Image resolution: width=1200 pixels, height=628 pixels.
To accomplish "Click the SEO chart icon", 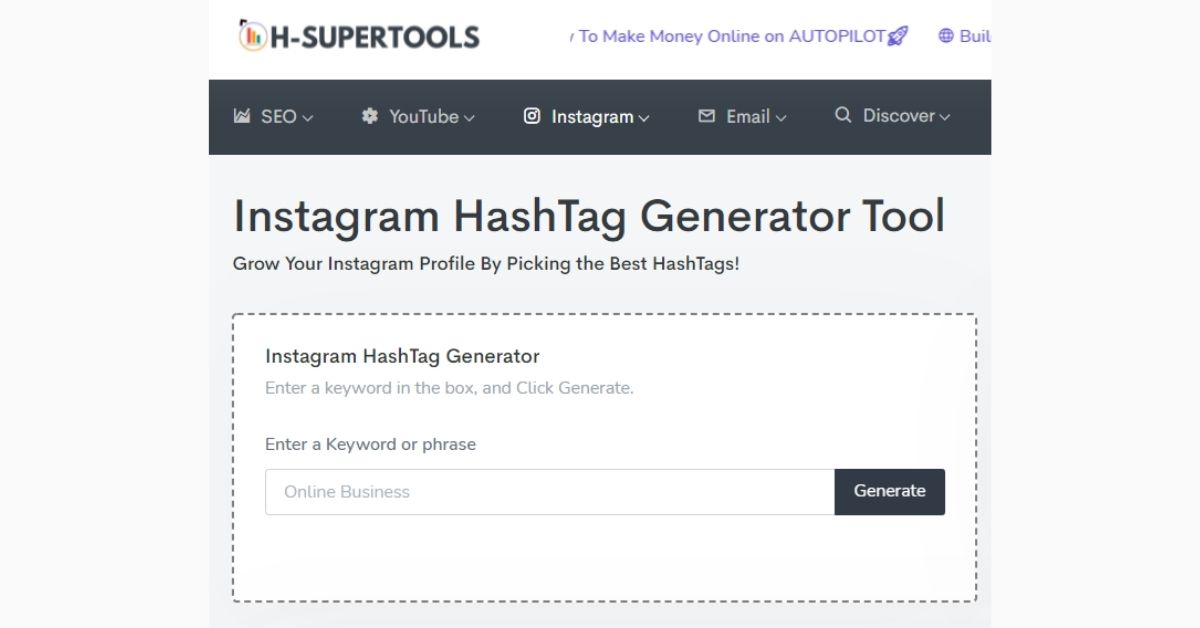I will click(x=241, y=116).
